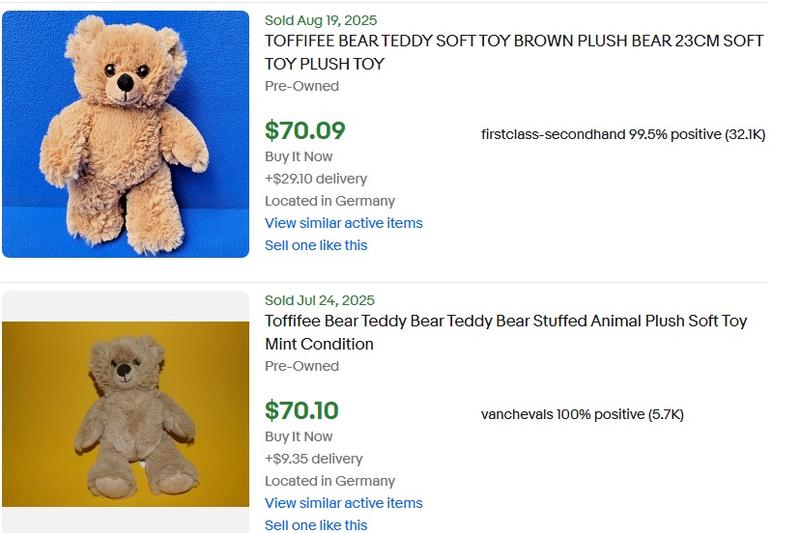The height and width of the screenshot is (533, 800).
Task: Click 'Located in Germany' on the vanchevals listing
Action: [329, 481]
